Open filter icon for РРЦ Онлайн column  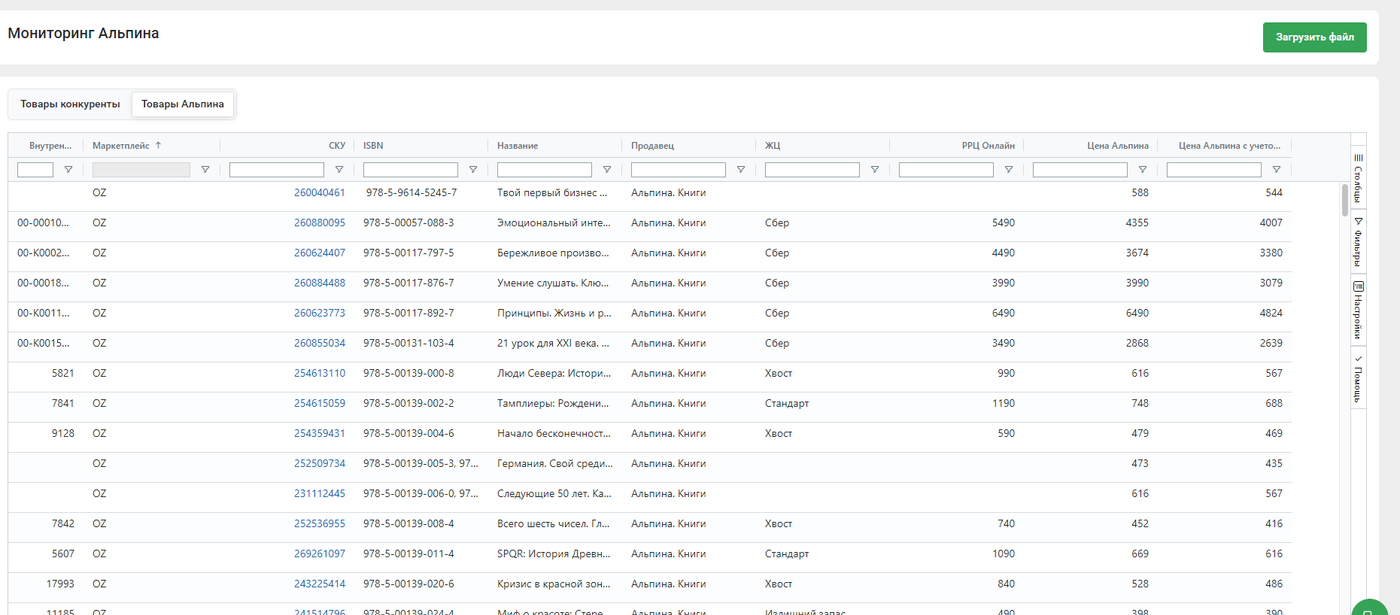(x=1009, y=170)
